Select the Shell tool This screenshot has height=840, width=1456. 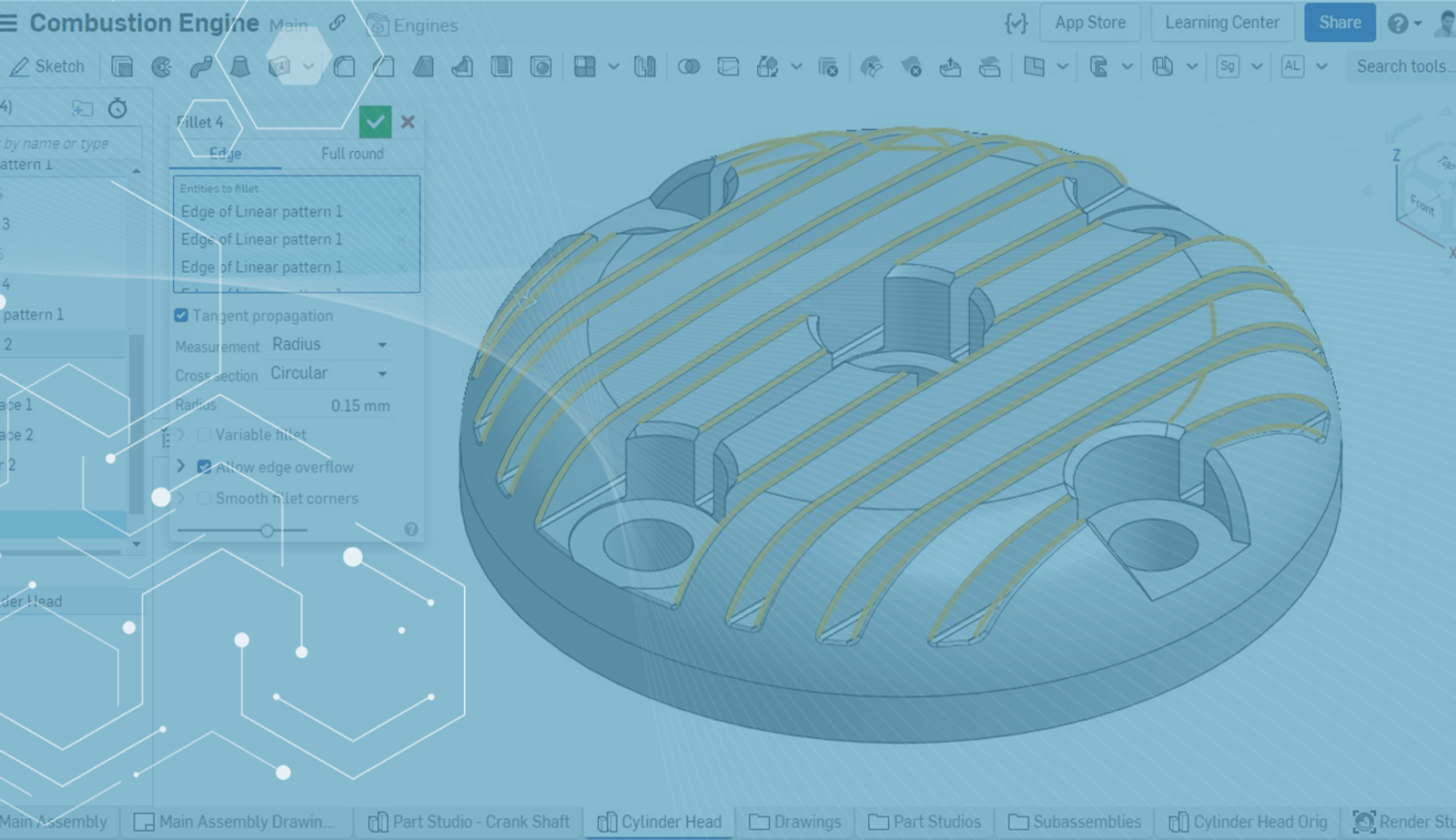pyautogui.click(x=501, y=66)
